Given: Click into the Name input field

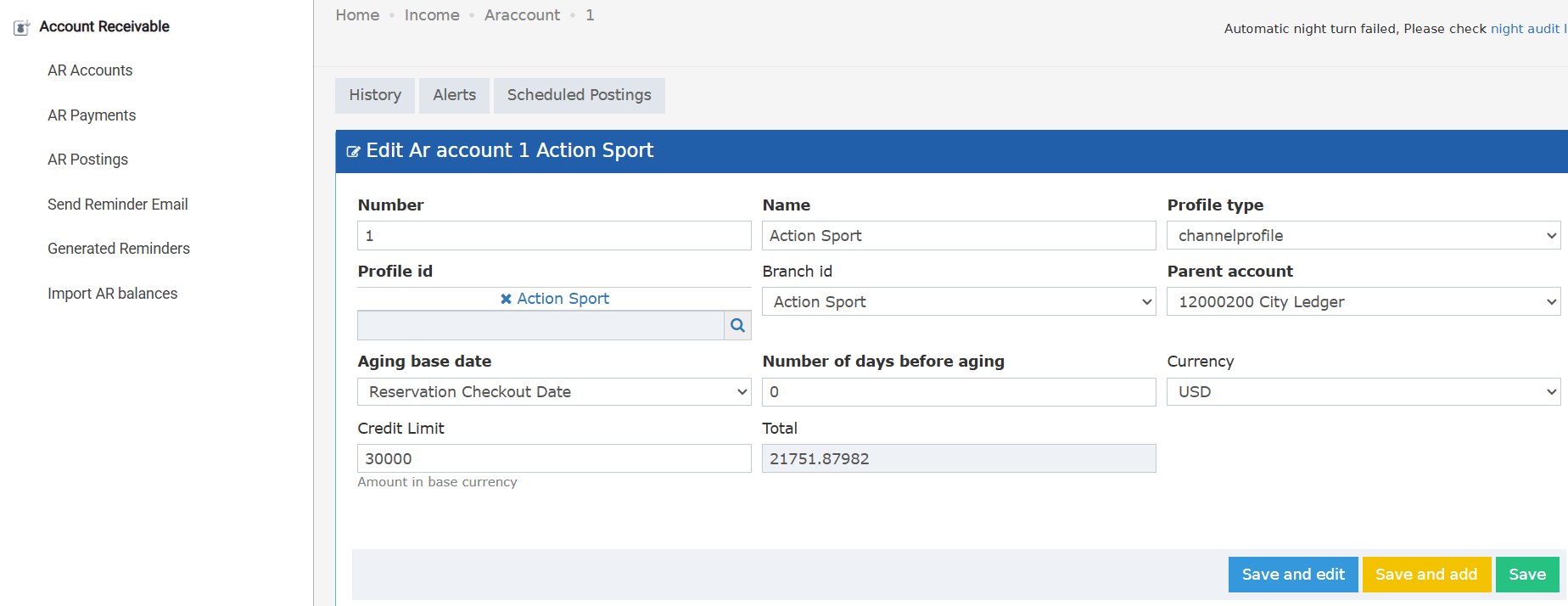Looking at the screenshot, I should click(x=959, y=235).
